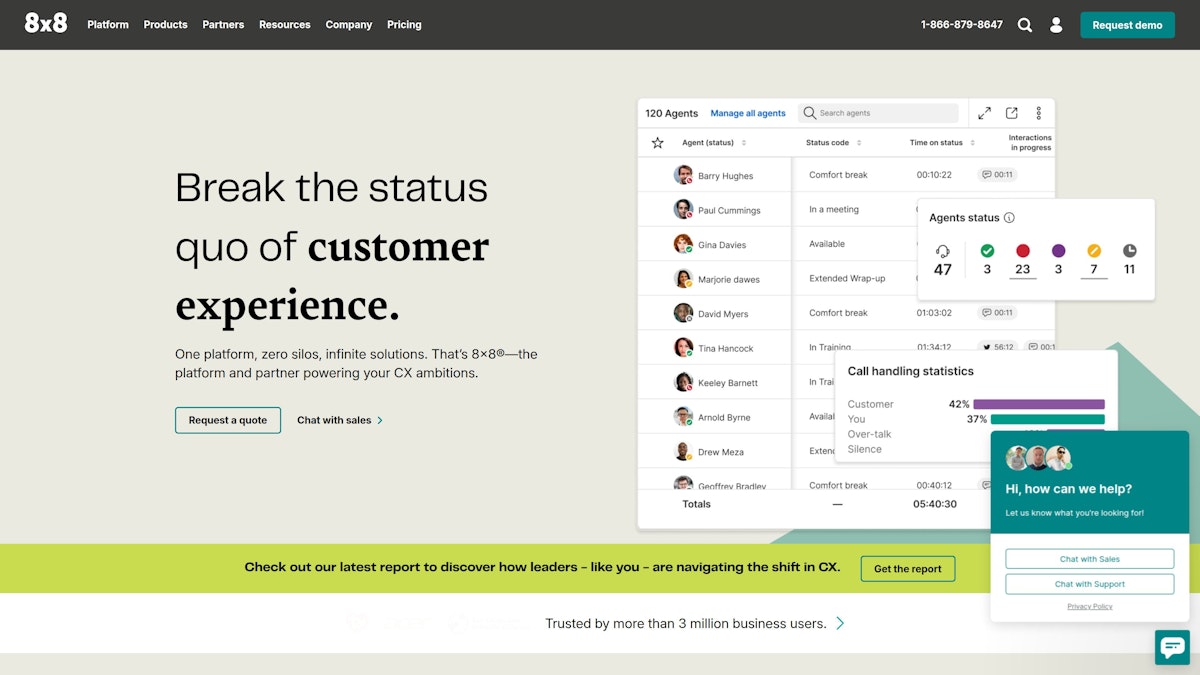The image size is (1200, 675).
Task: Click Chat with Sales in chat popup
Action: [1090, 559]
